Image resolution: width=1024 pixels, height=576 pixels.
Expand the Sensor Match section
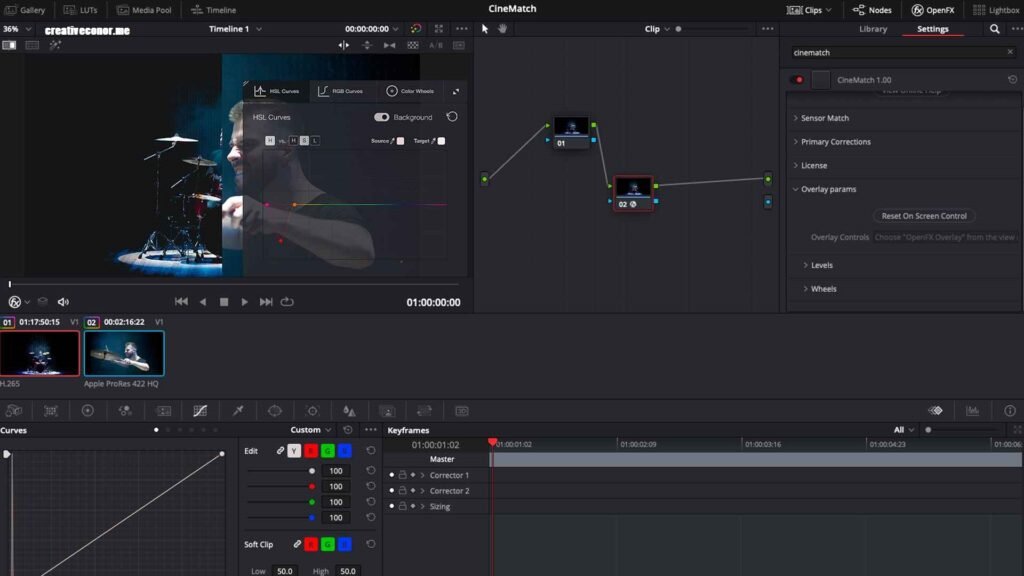coord(825,118)
